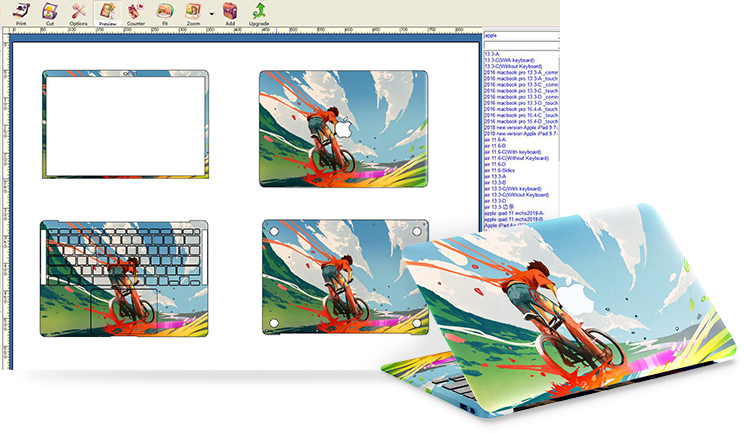Toggle the Preview mode icon
This screenshot has width=744, height=433.
tap(107, 12)
